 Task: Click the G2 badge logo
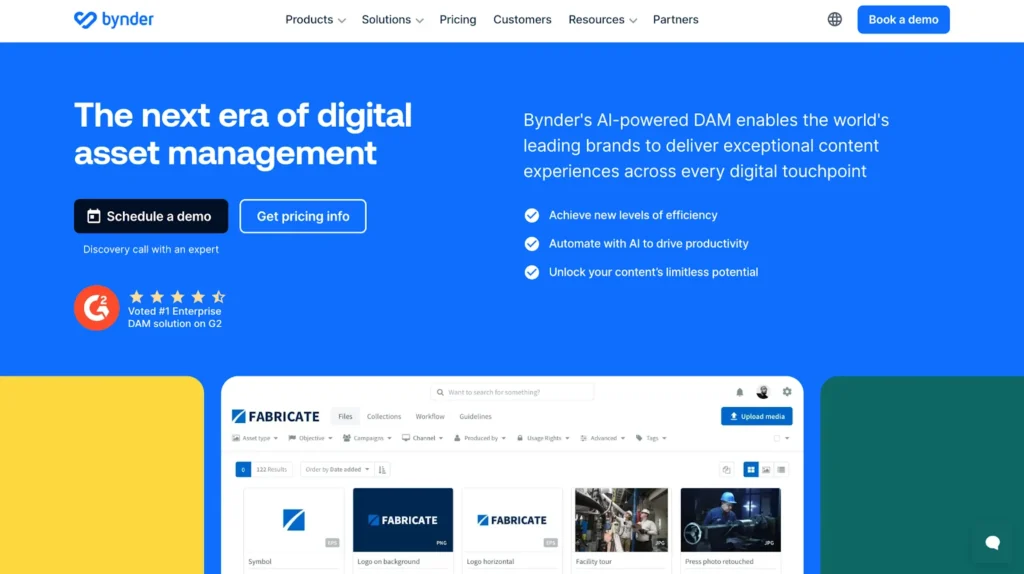click(96, 308)
